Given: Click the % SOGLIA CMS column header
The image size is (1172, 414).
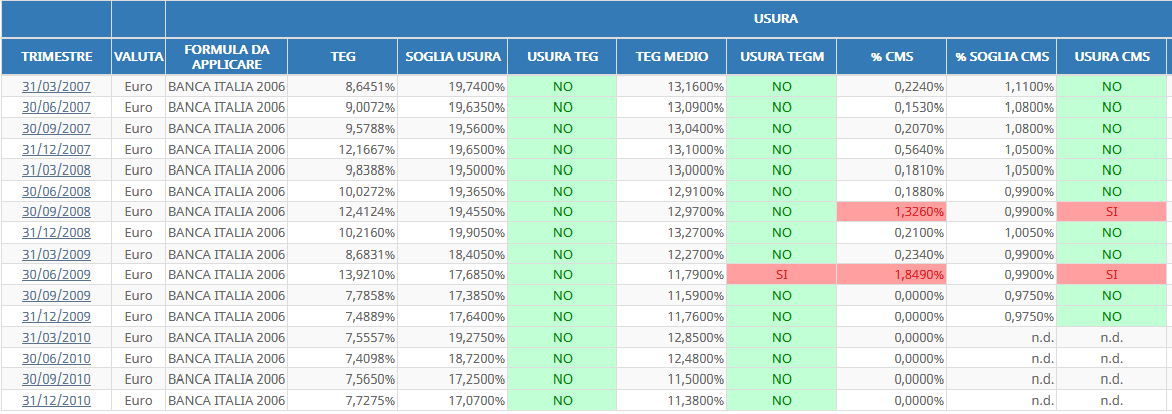Looking at the screenshot, I should tap(1002, 57).
